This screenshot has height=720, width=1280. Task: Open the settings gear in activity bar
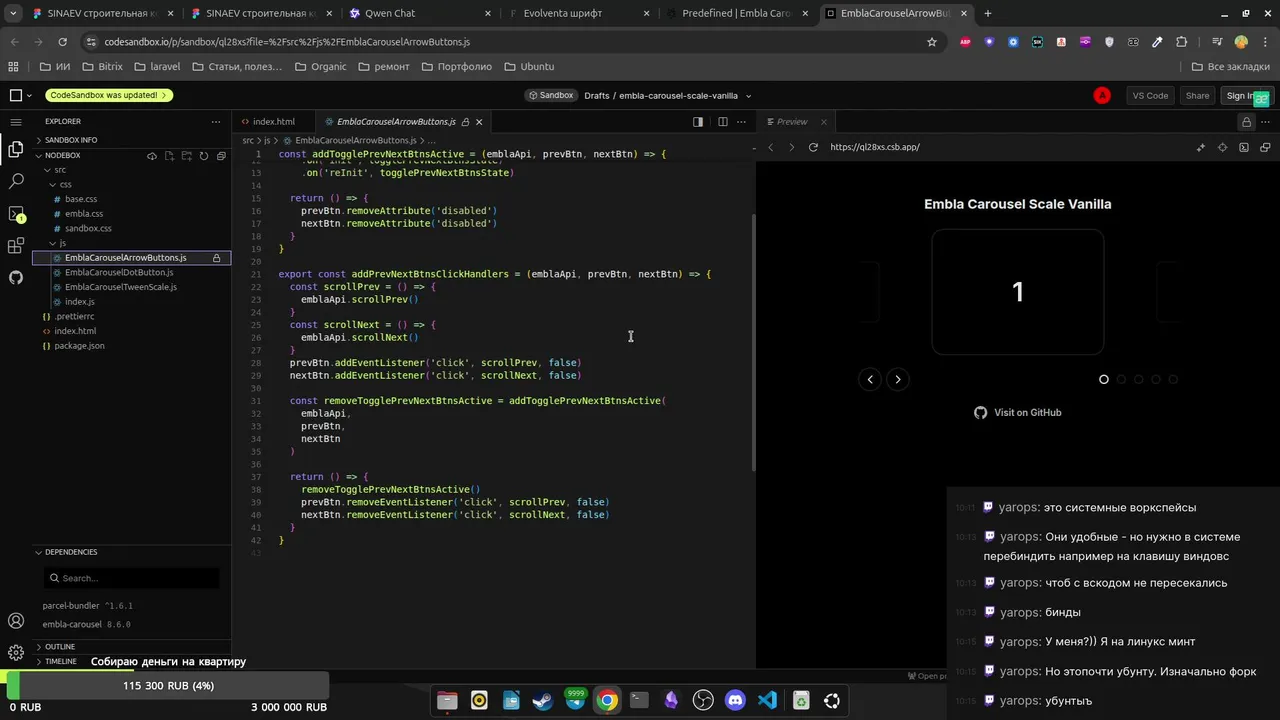pos(16,653)
